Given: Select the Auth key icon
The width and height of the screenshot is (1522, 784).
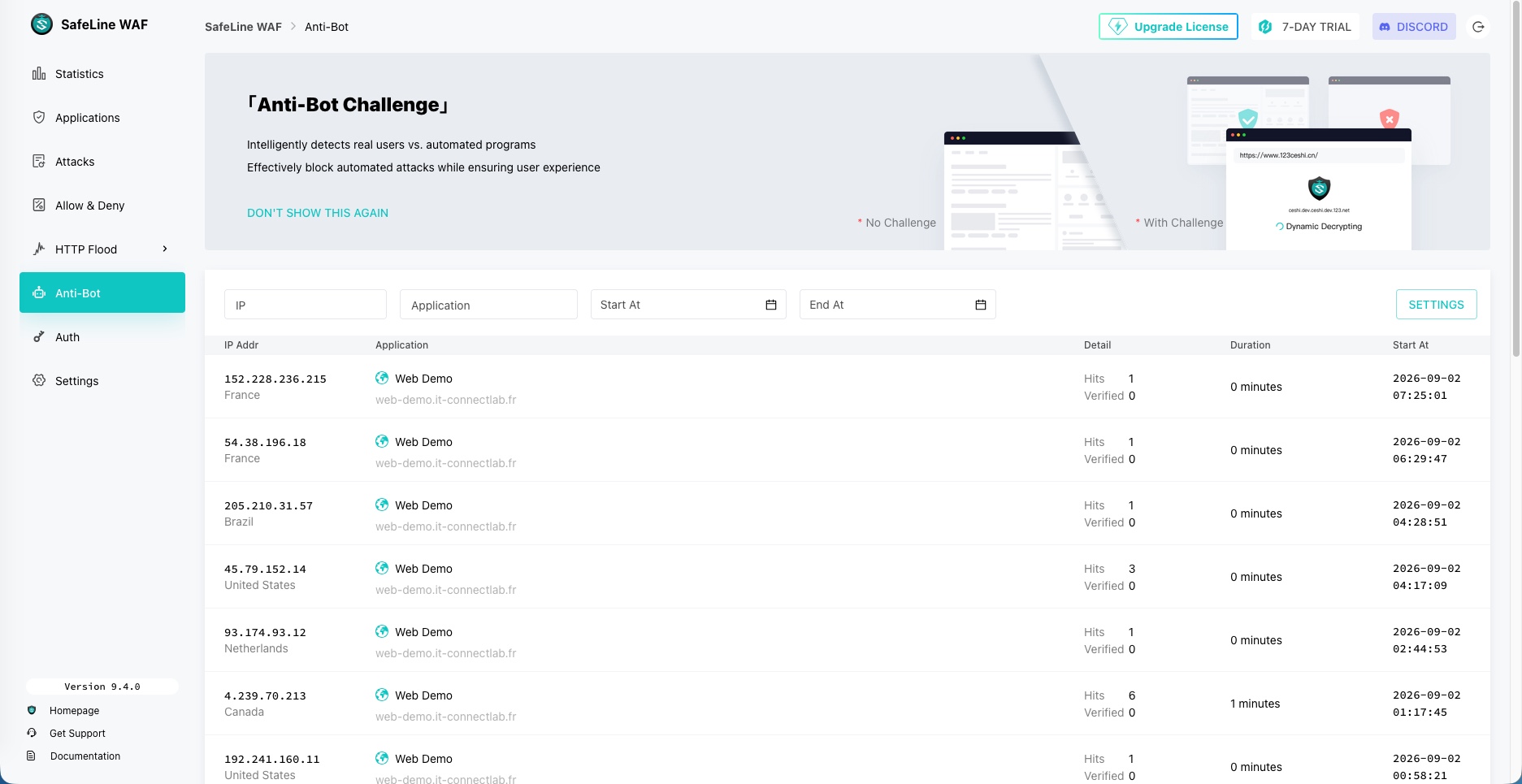Looking at the screenshot, I should [x=39, y=337].
